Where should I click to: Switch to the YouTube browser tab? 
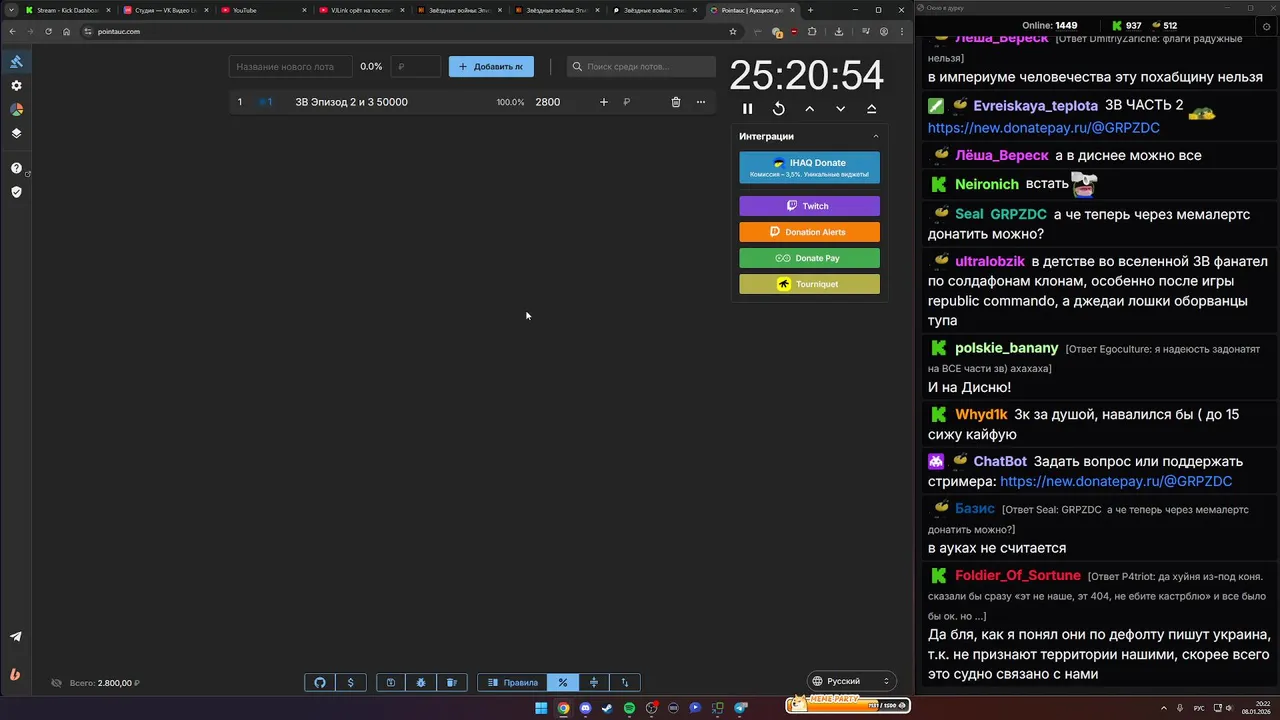tap(260, 10)
